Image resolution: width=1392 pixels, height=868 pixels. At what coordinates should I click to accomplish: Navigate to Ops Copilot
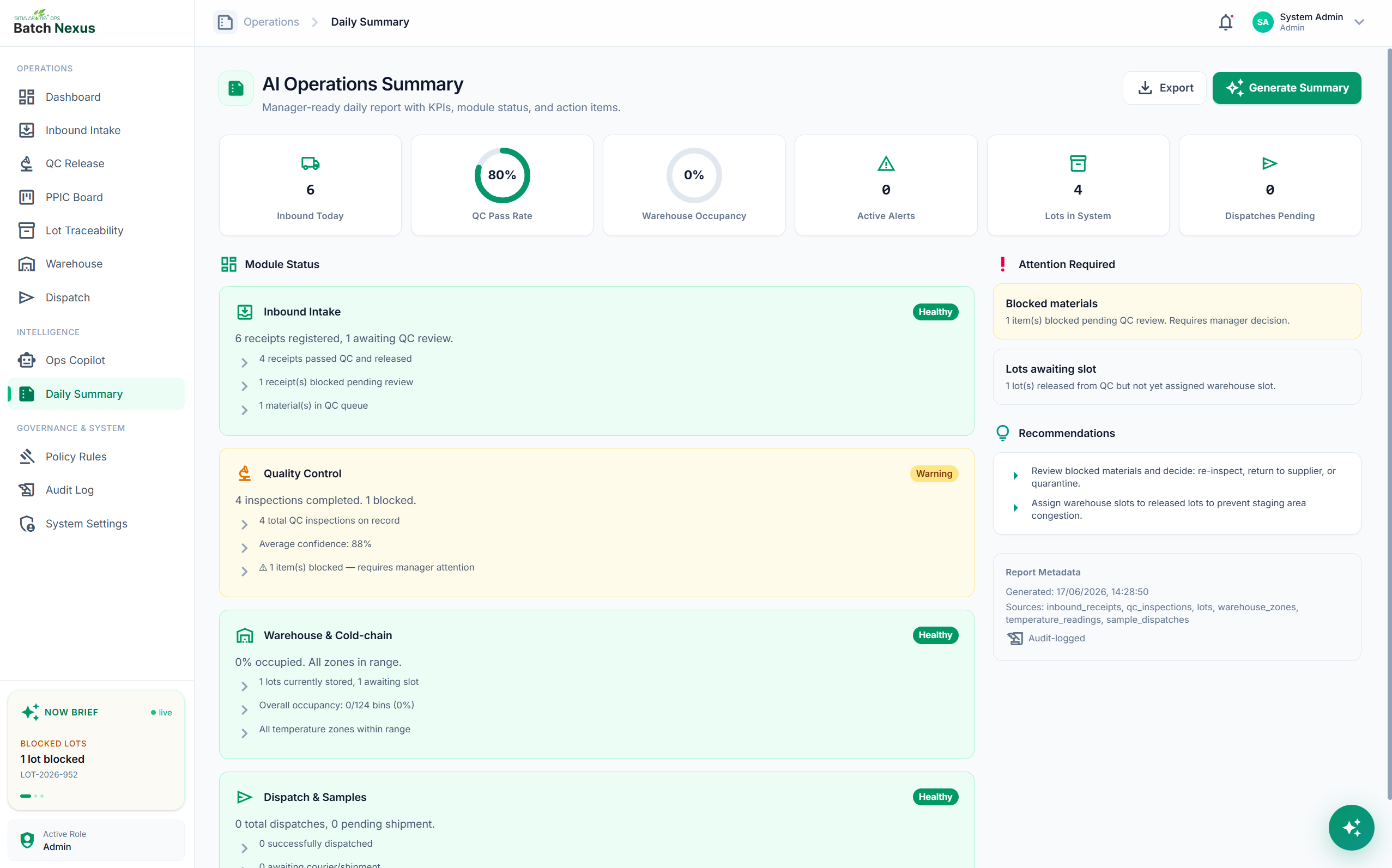click(96, 360)
